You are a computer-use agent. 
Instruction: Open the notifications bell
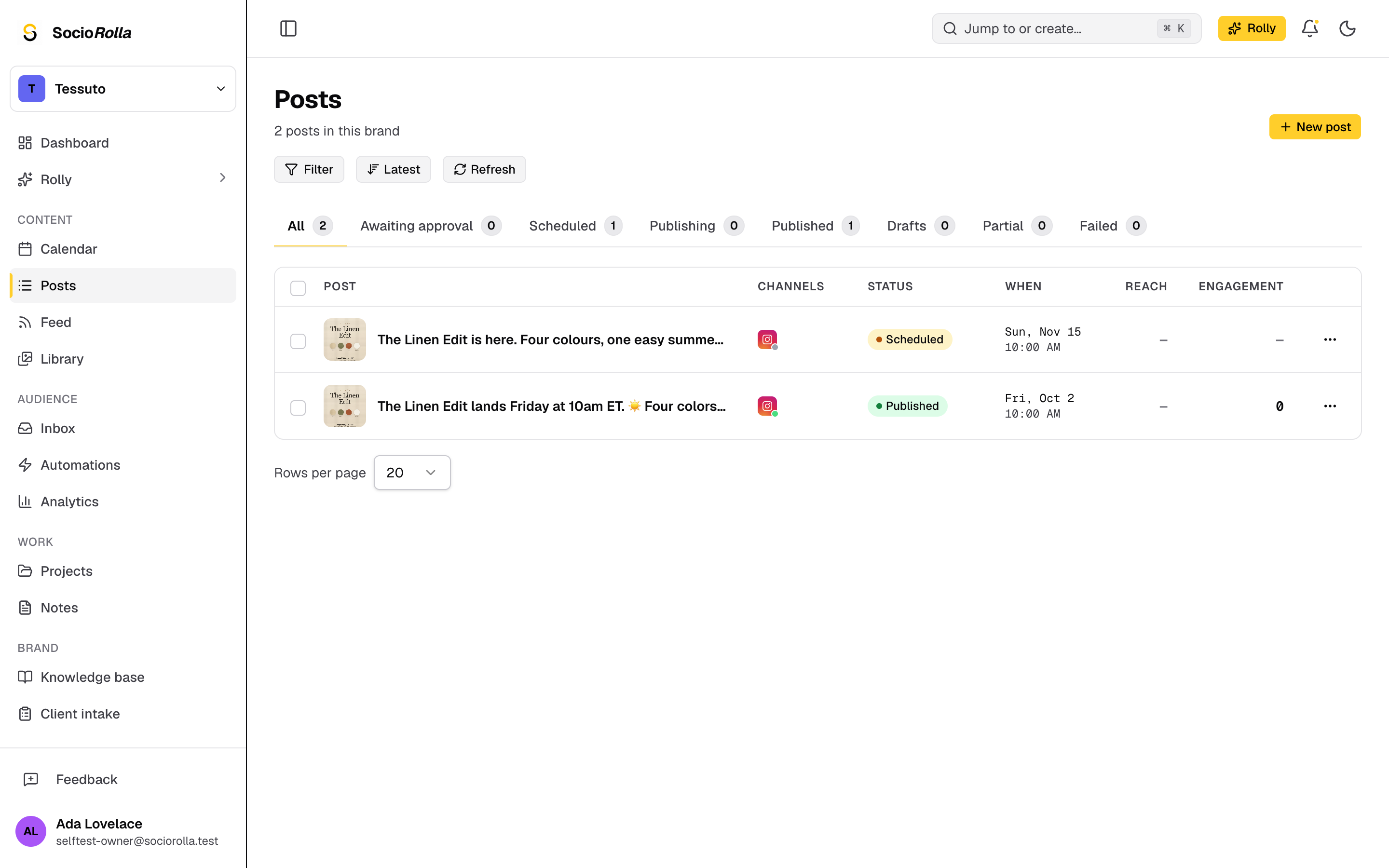[x=1309, y=28]
